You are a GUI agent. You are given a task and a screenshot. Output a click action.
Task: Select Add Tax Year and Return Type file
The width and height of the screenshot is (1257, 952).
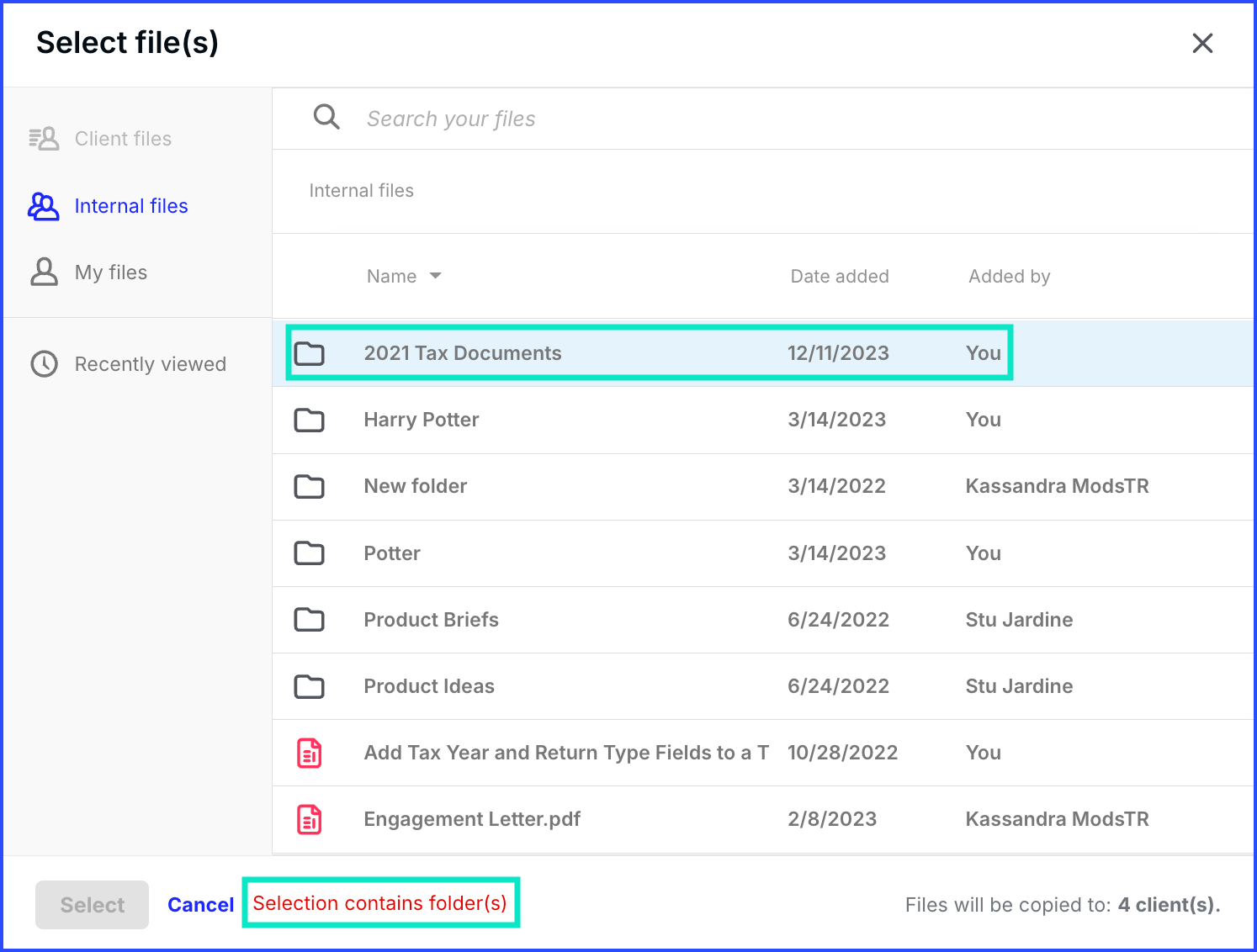pos(566,753)
